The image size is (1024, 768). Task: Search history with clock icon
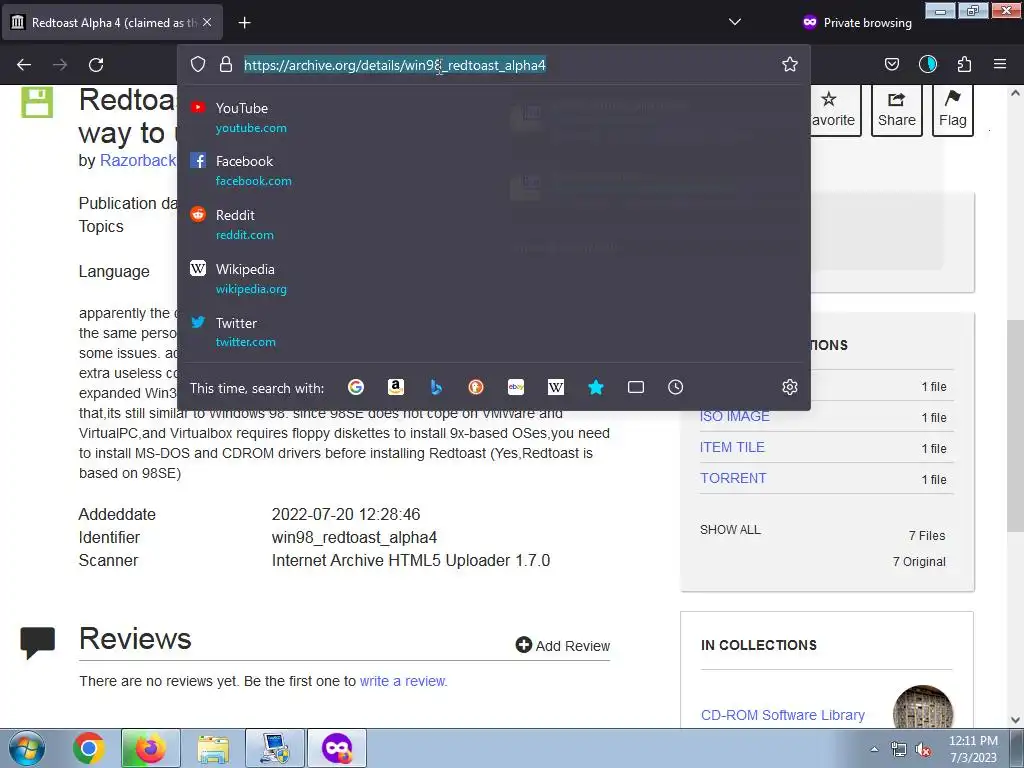[675, 387]
